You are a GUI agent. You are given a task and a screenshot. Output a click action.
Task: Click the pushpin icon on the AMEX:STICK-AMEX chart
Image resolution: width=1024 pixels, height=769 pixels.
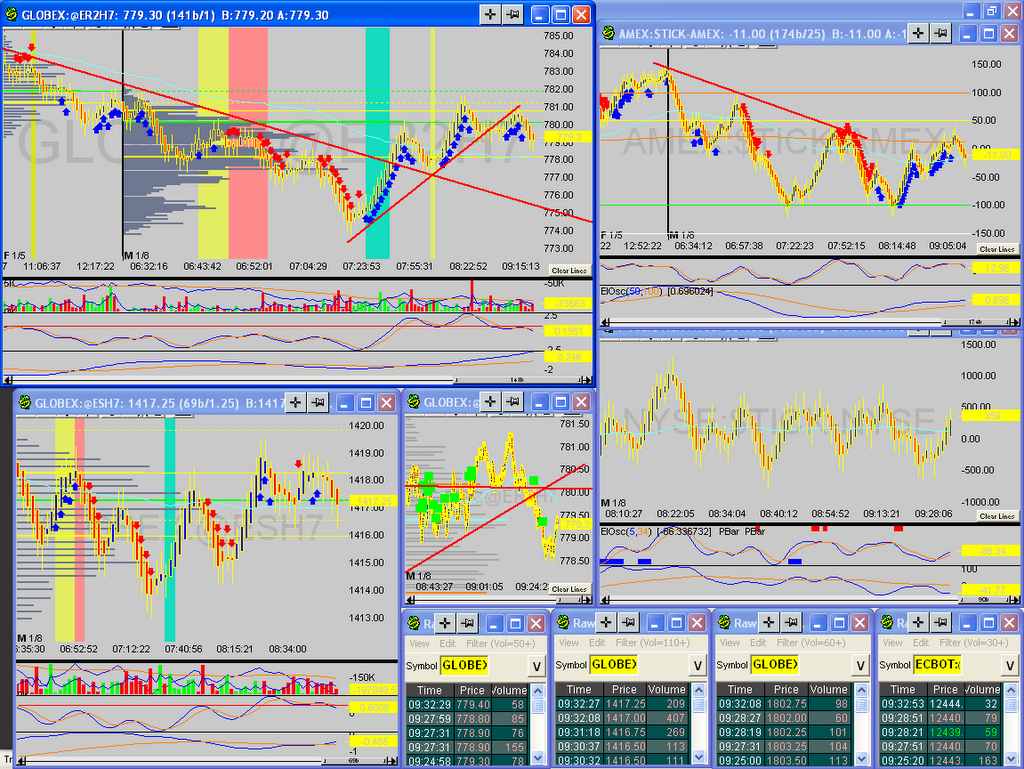click(938, 33)
